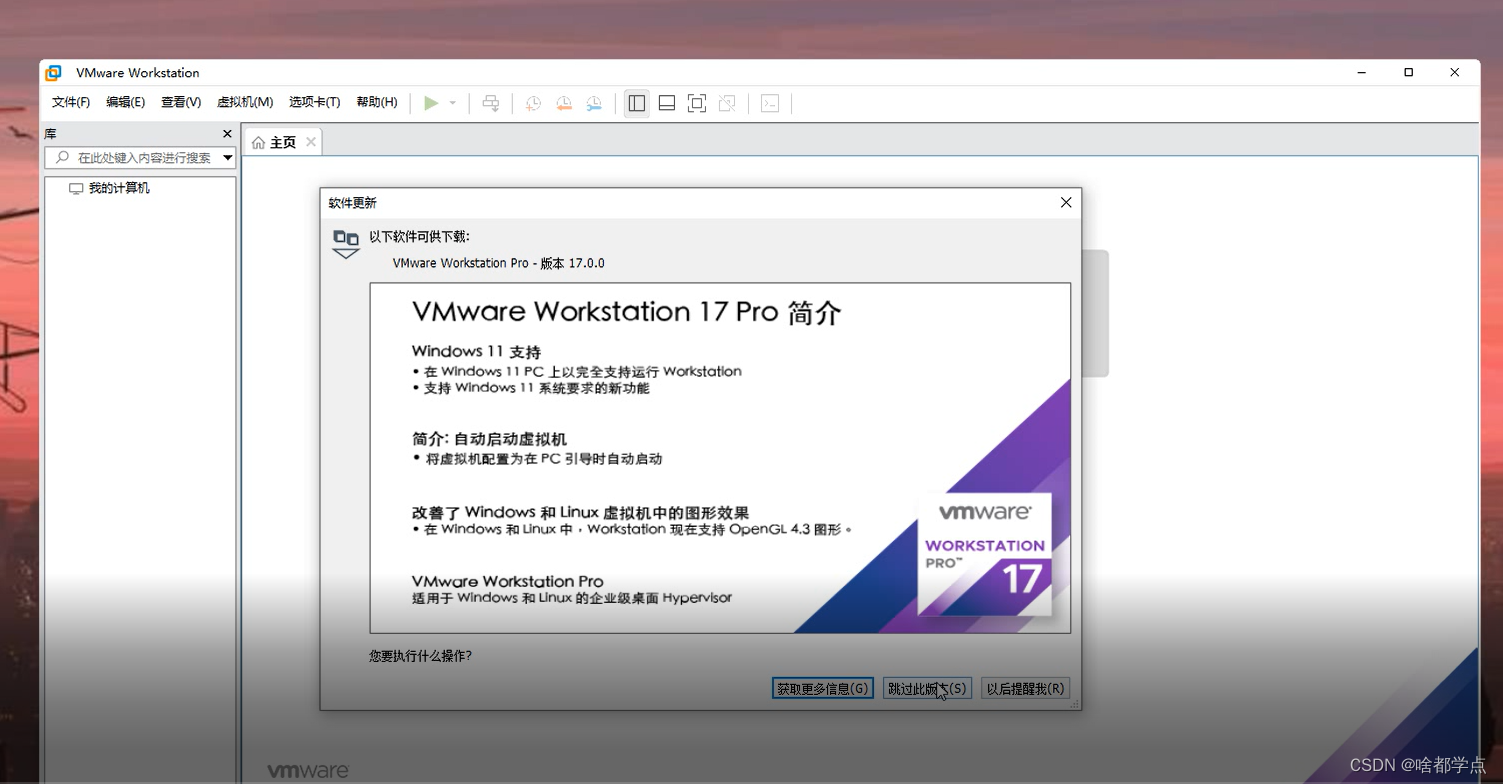Open the 虚拟机(M) menu

click(245, 102)
